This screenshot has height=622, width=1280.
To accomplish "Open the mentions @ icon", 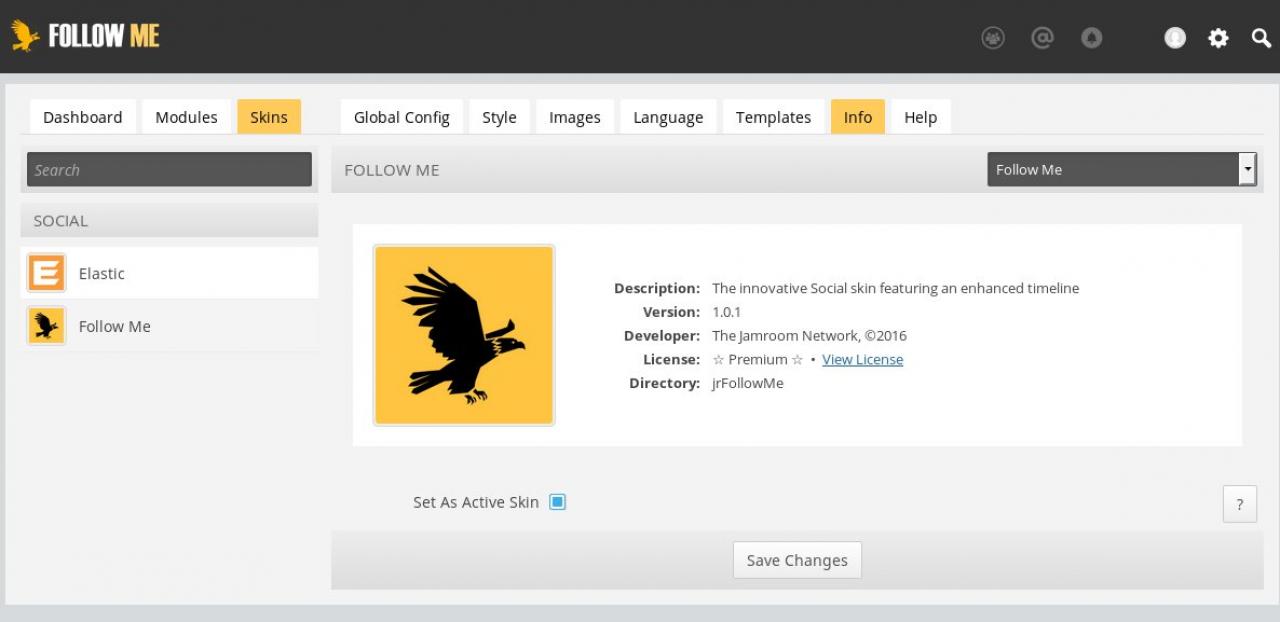I will coord(1042,38).
